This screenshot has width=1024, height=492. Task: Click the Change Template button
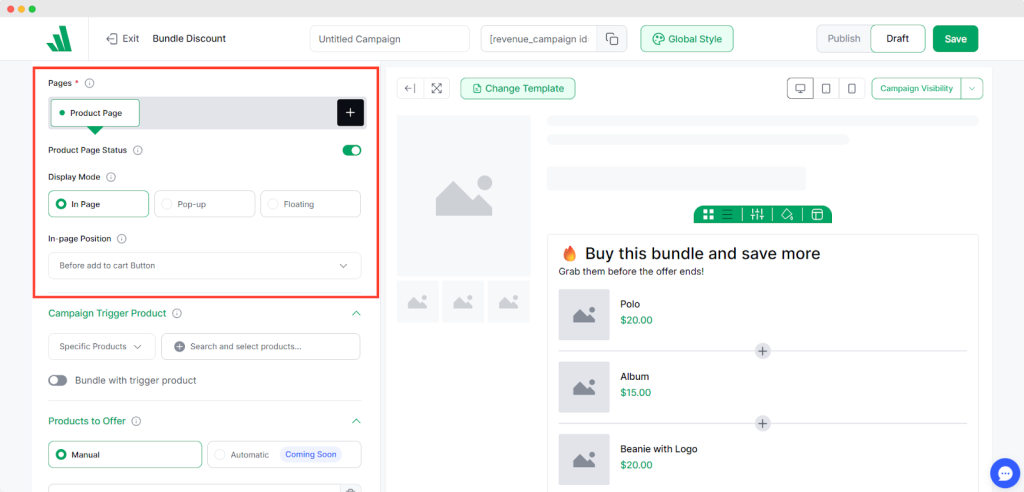[517, 88]
